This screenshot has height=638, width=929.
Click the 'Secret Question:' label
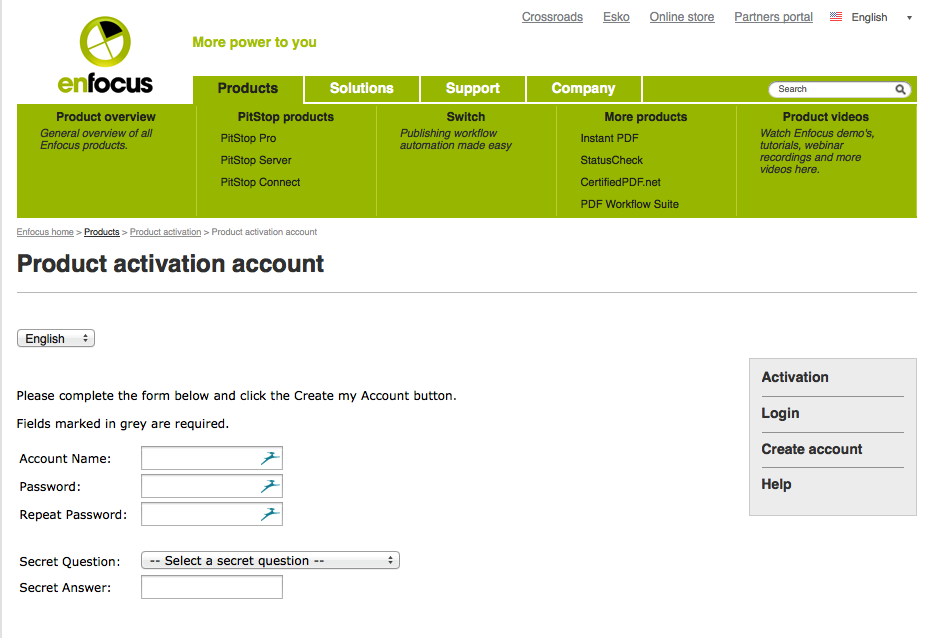pos(70,561)
